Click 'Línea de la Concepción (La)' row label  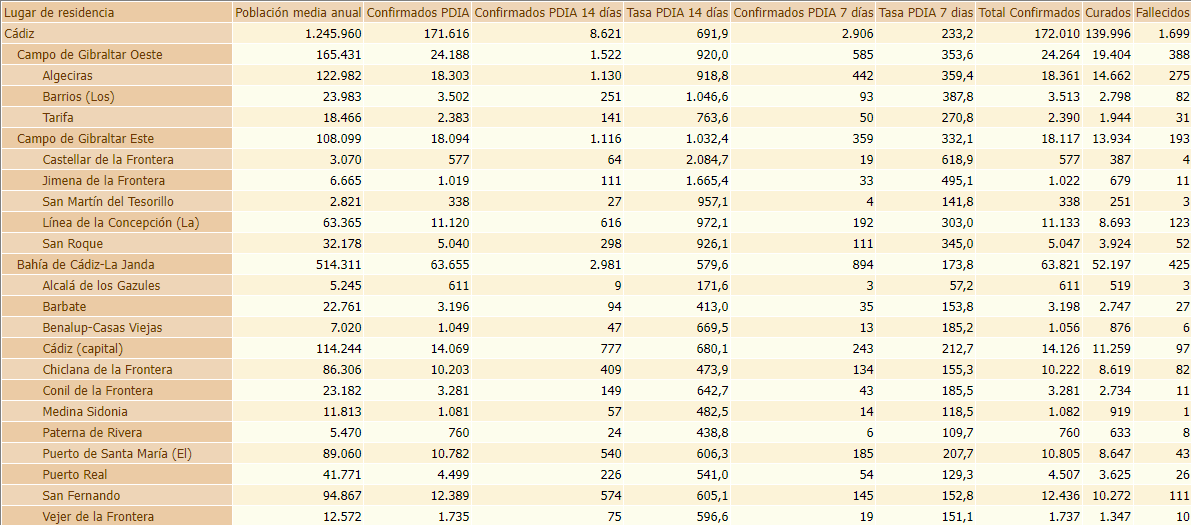pos(120,223)
